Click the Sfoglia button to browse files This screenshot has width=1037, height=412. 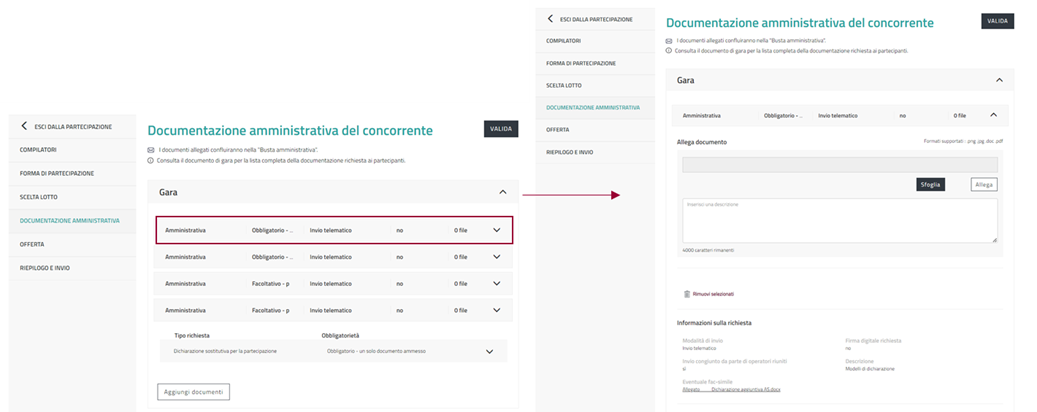tap(930, 184)
